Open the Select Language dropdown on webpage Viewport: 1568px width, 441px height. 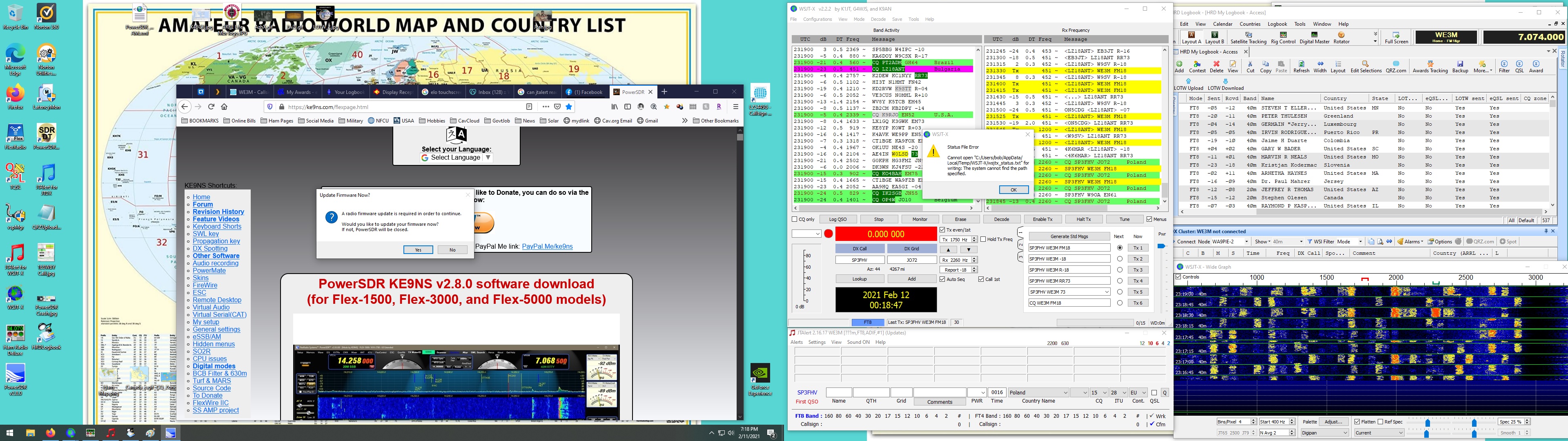click(x=456, y=158)
